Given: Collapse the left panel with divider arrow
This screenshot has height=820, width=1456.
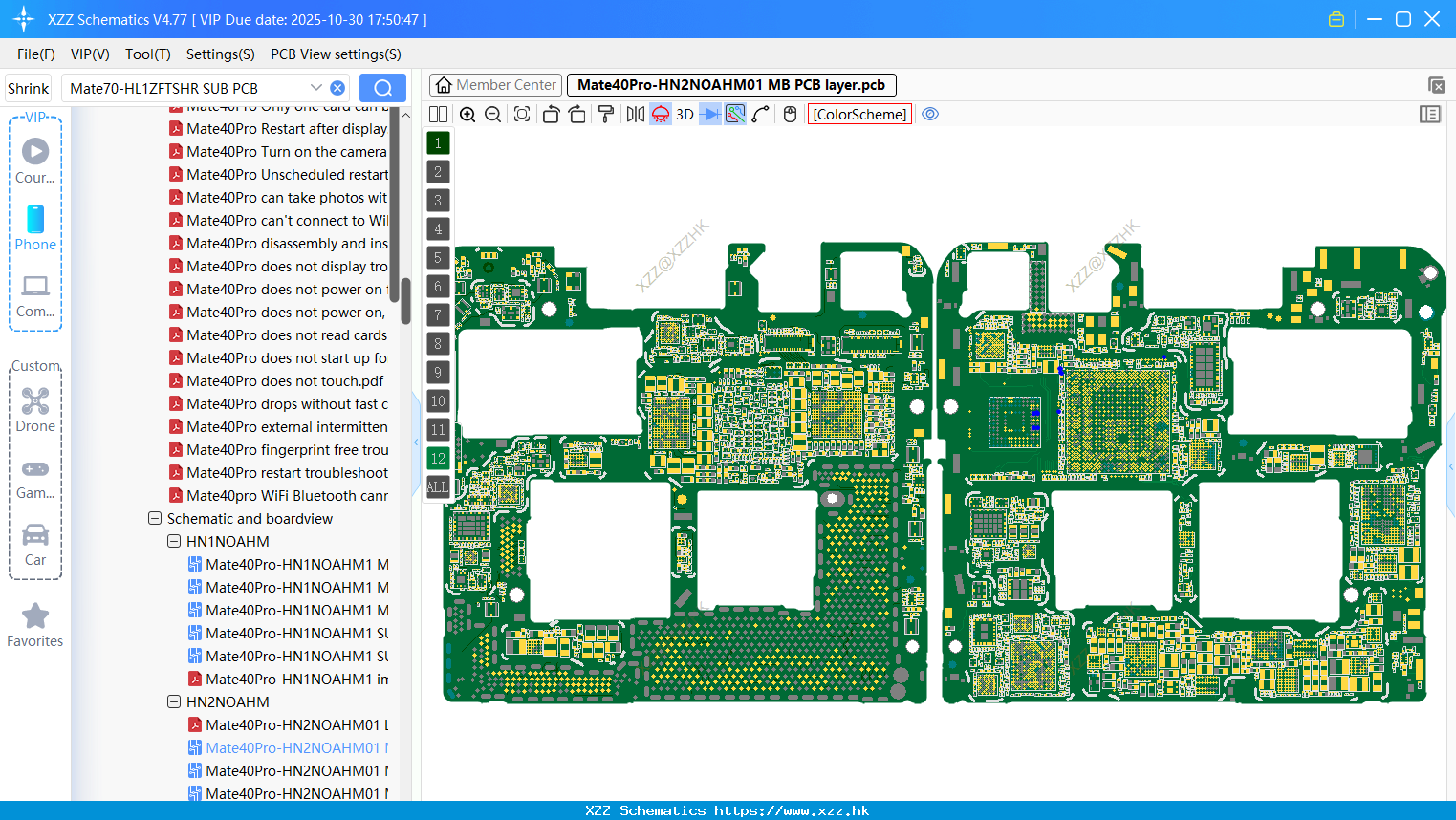Looking at the screenshot, I should pyautogui.click(x=416, y=442).
